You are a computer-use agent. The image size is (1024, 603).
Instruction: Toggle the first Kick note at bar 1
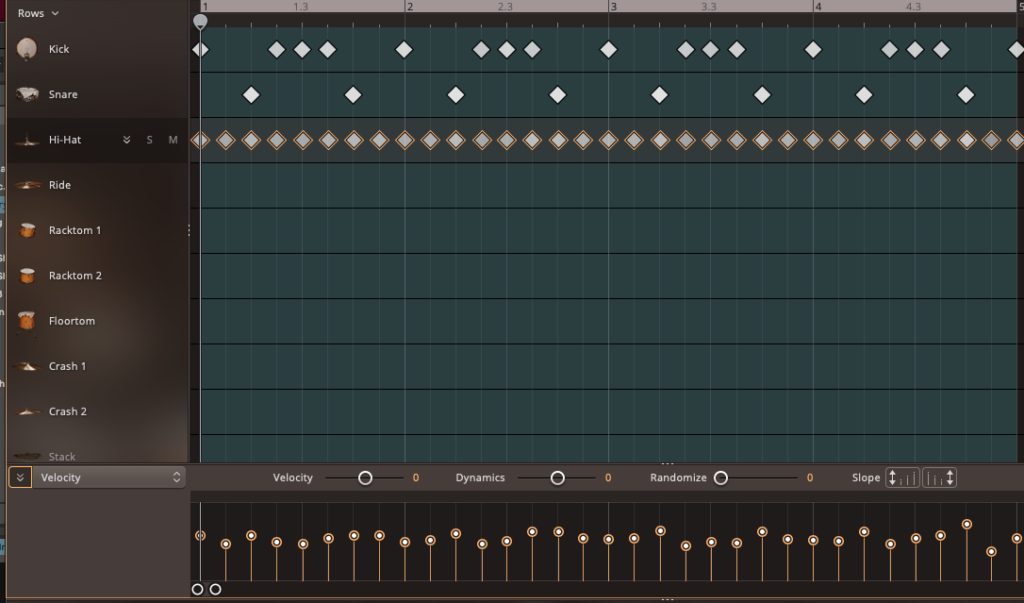tap(200, 49)
